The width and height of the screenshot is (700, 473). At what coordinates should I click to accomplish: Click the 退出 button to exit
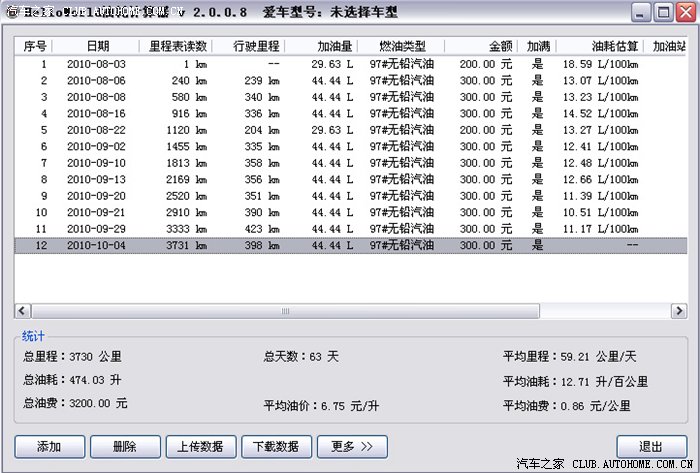[652, 447]
